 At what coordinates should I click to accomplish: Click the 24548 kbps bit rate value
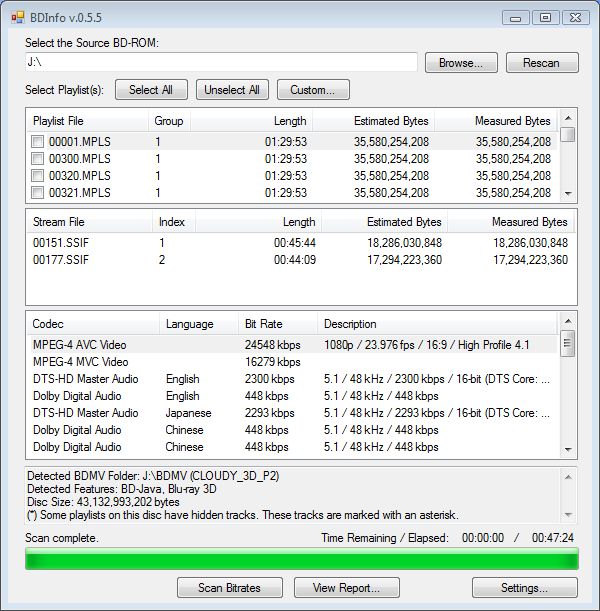(x=273, y=345)
